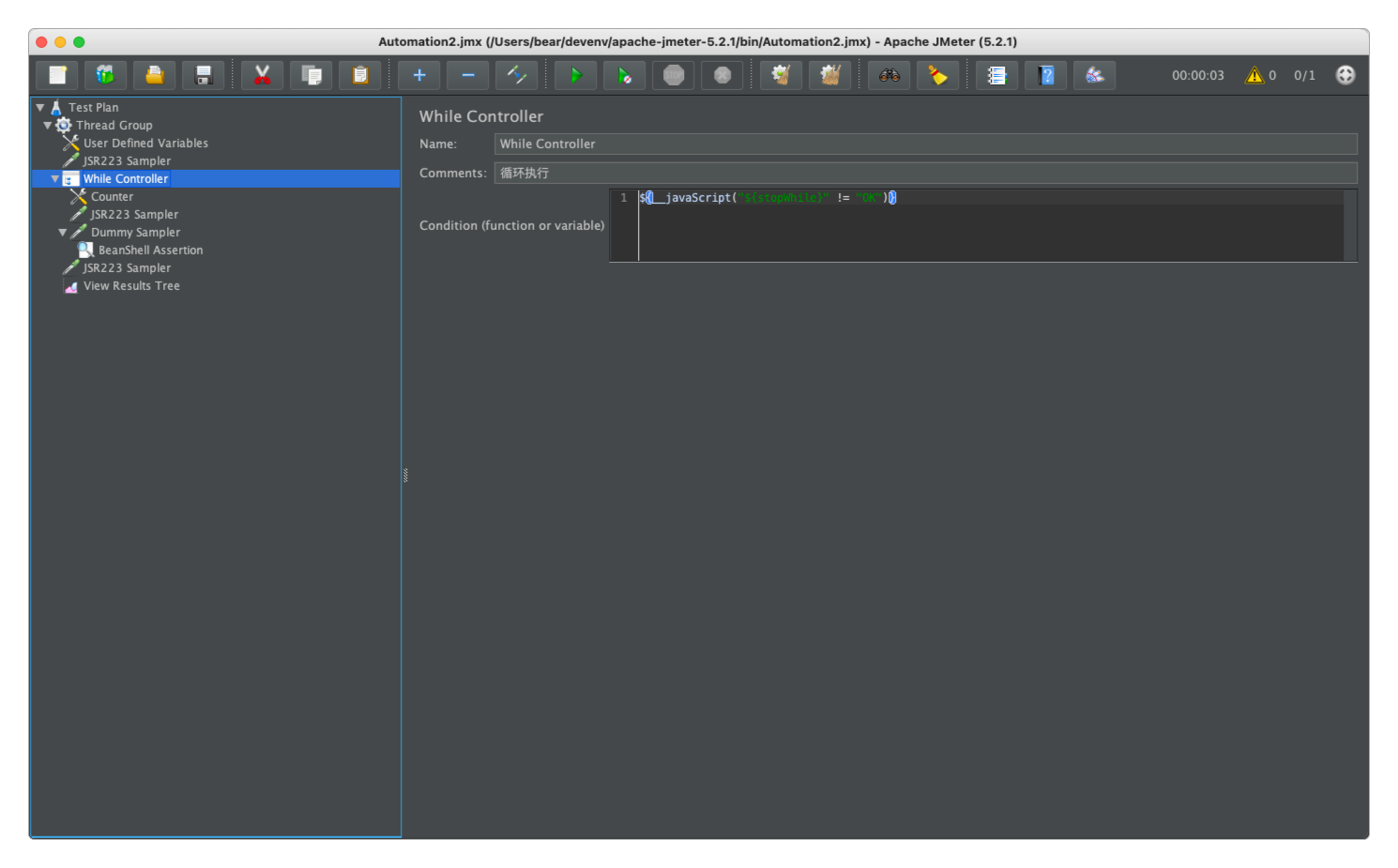1398x868 pixels.
Task: Click the 0/1 thread count indicator
Action: tap(1304, 76)
